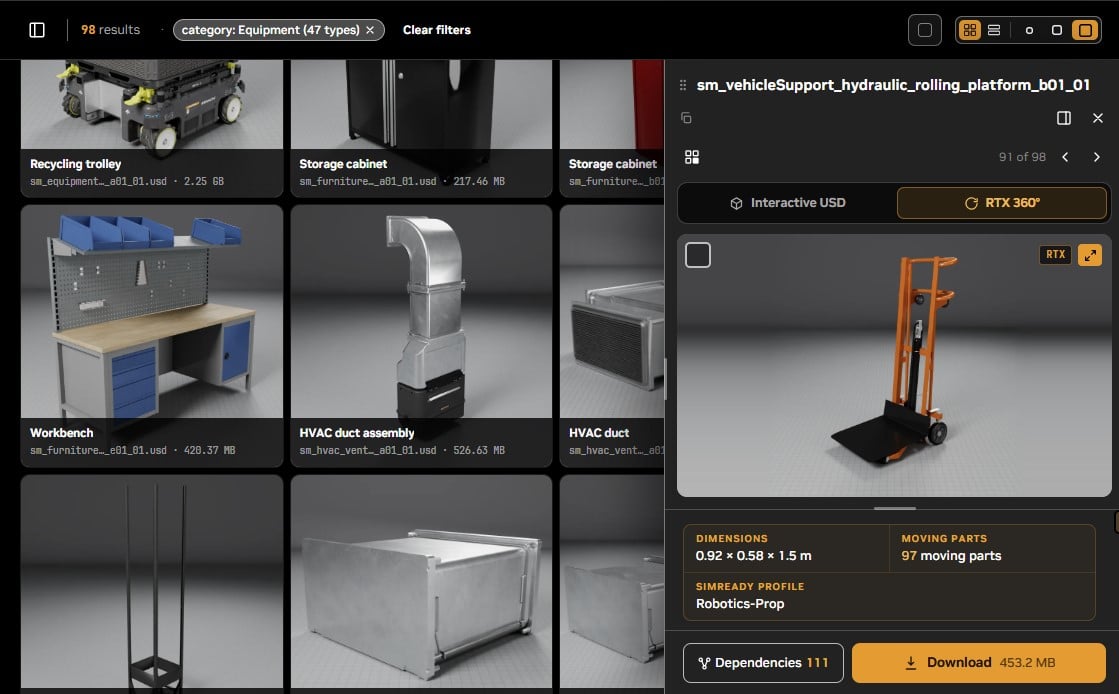The width and height of the screenshot is (1119, 694).
Task: Copy the asset name using copy icon
Action: pyautogui.click(x=687, y=118)
